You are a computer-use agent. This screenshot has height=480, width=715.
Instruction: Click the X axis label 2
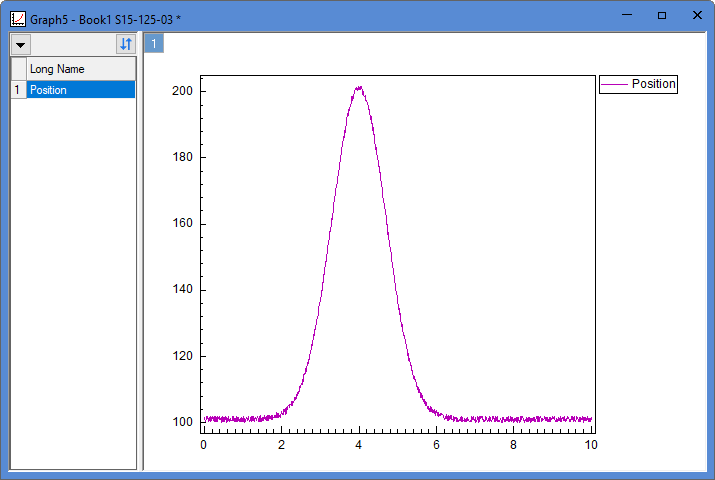pos(281,445)
